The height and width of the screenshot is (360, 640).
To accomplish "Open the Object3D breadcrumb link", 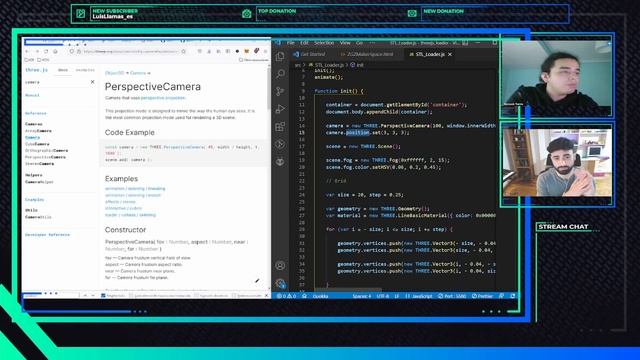I will pos(114,73).
